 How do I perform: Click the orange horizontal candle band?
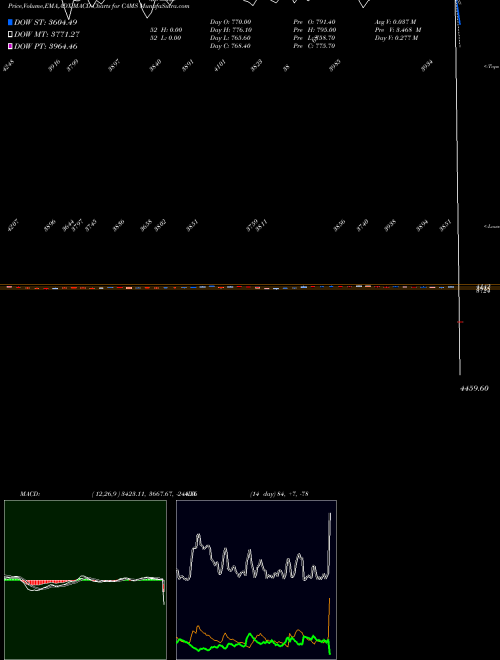pyautogui.click(x=250, y=287)
